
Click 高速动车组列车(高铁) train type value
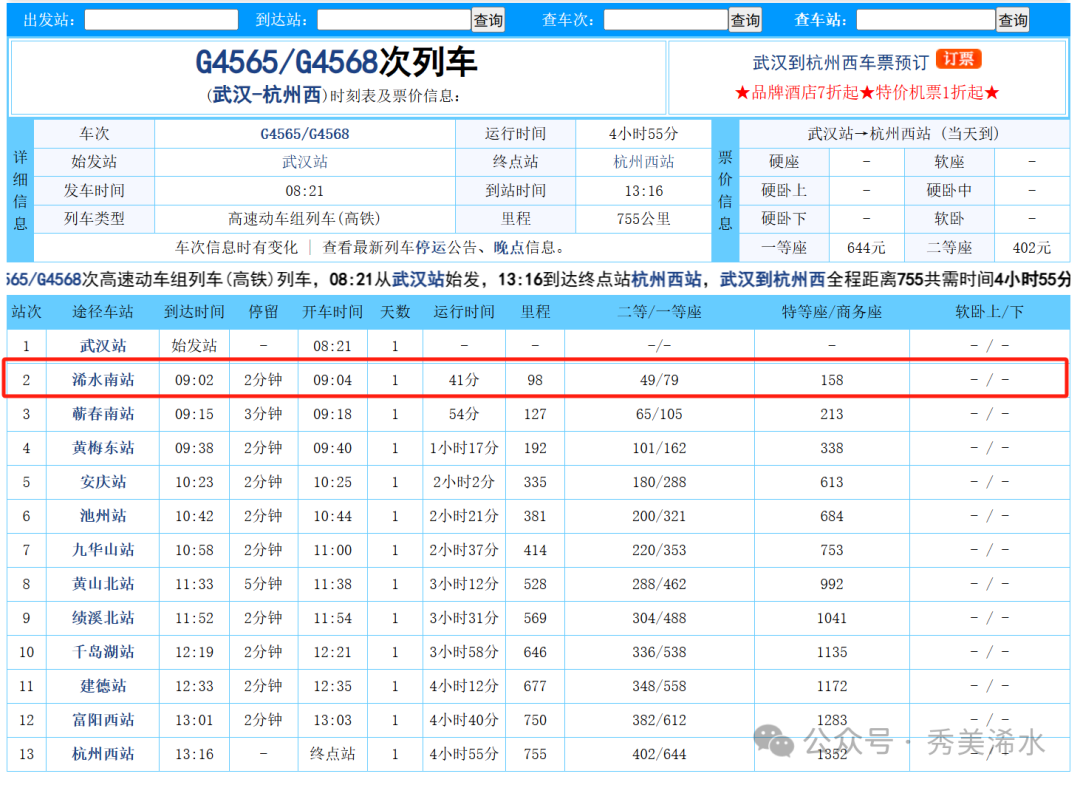pos(304,220)
